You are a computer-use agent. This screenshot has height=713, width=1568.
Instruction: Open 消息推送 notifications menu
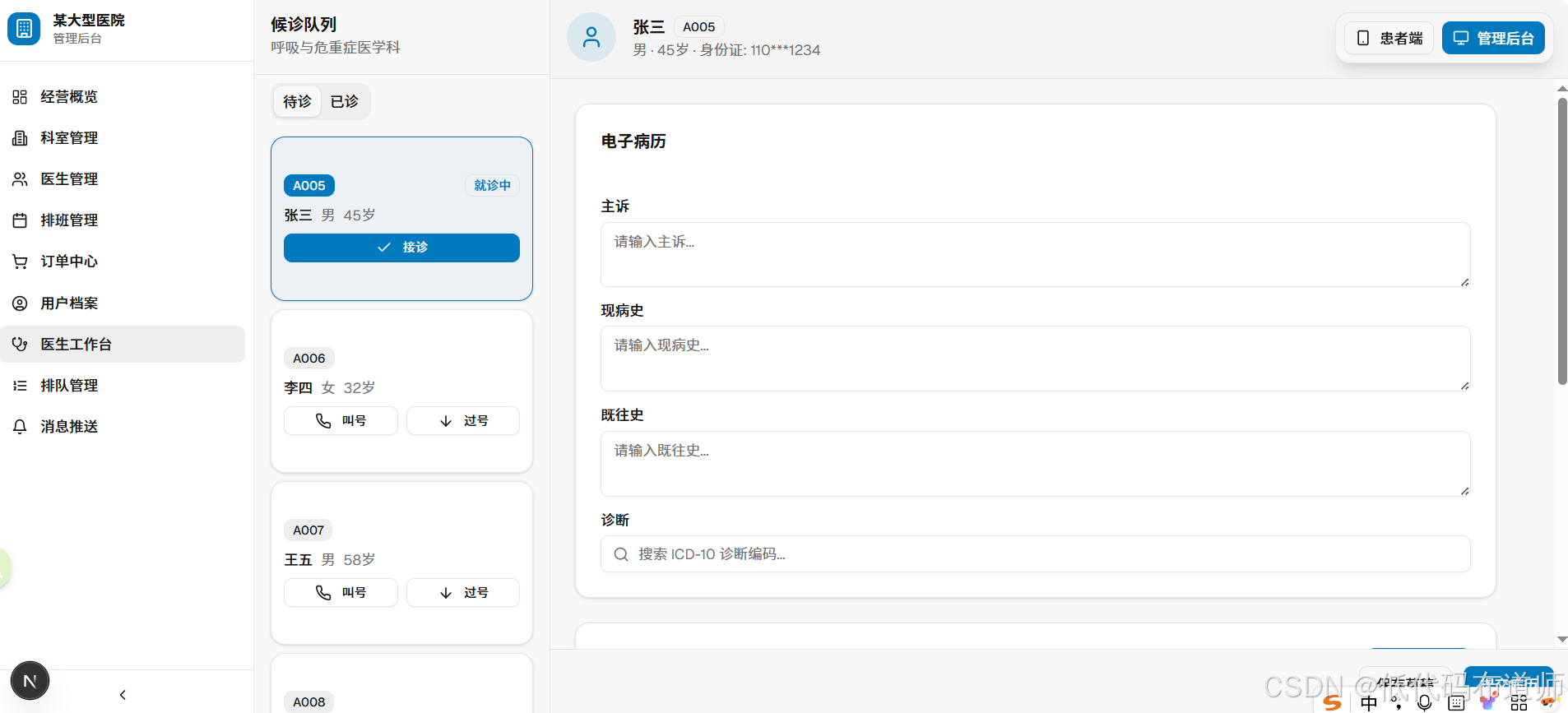click(123, 427)
